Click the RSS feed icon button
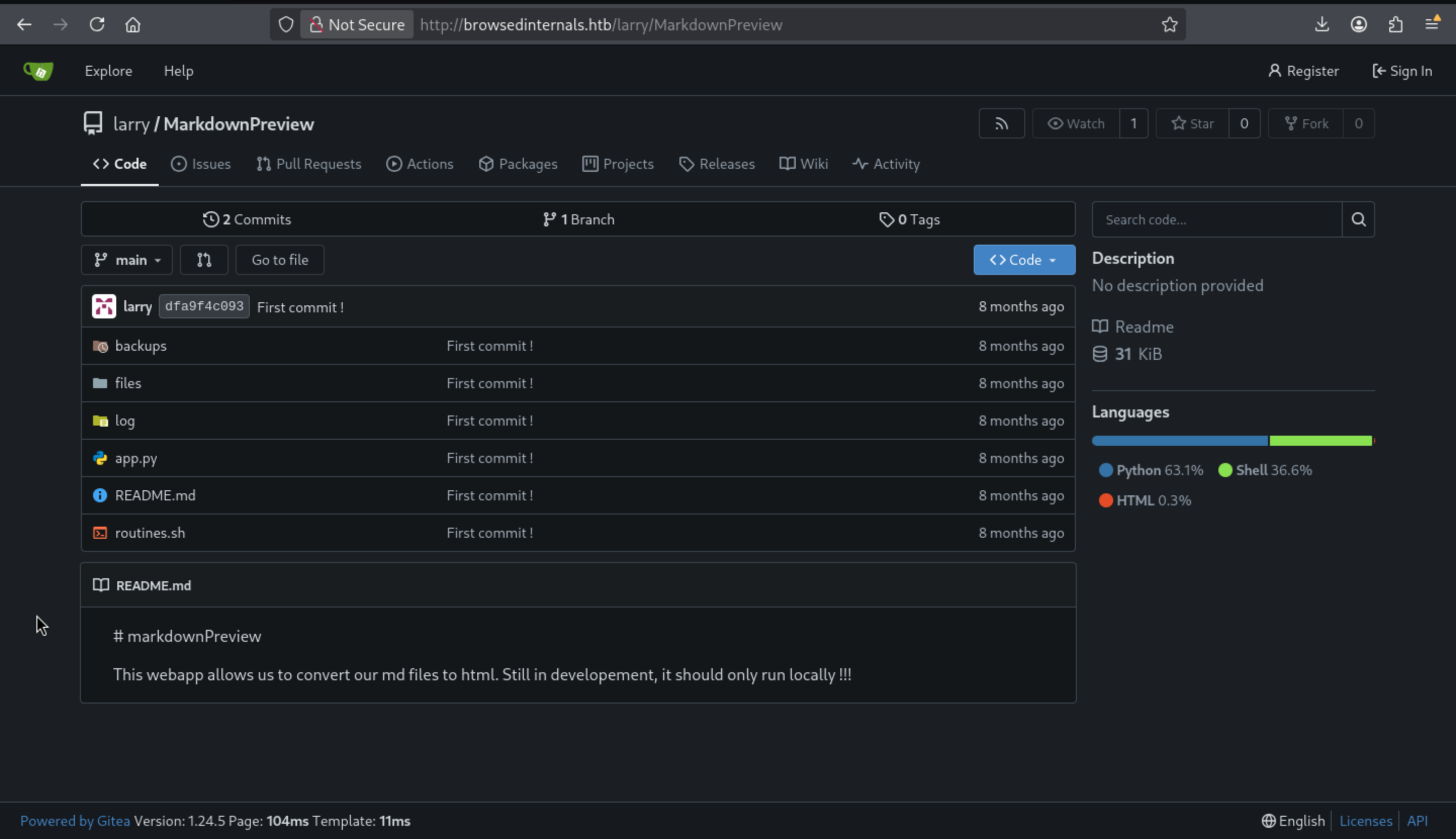Image resolution: width=1456 pixels, height=839 pixels. pos(1001,123)
